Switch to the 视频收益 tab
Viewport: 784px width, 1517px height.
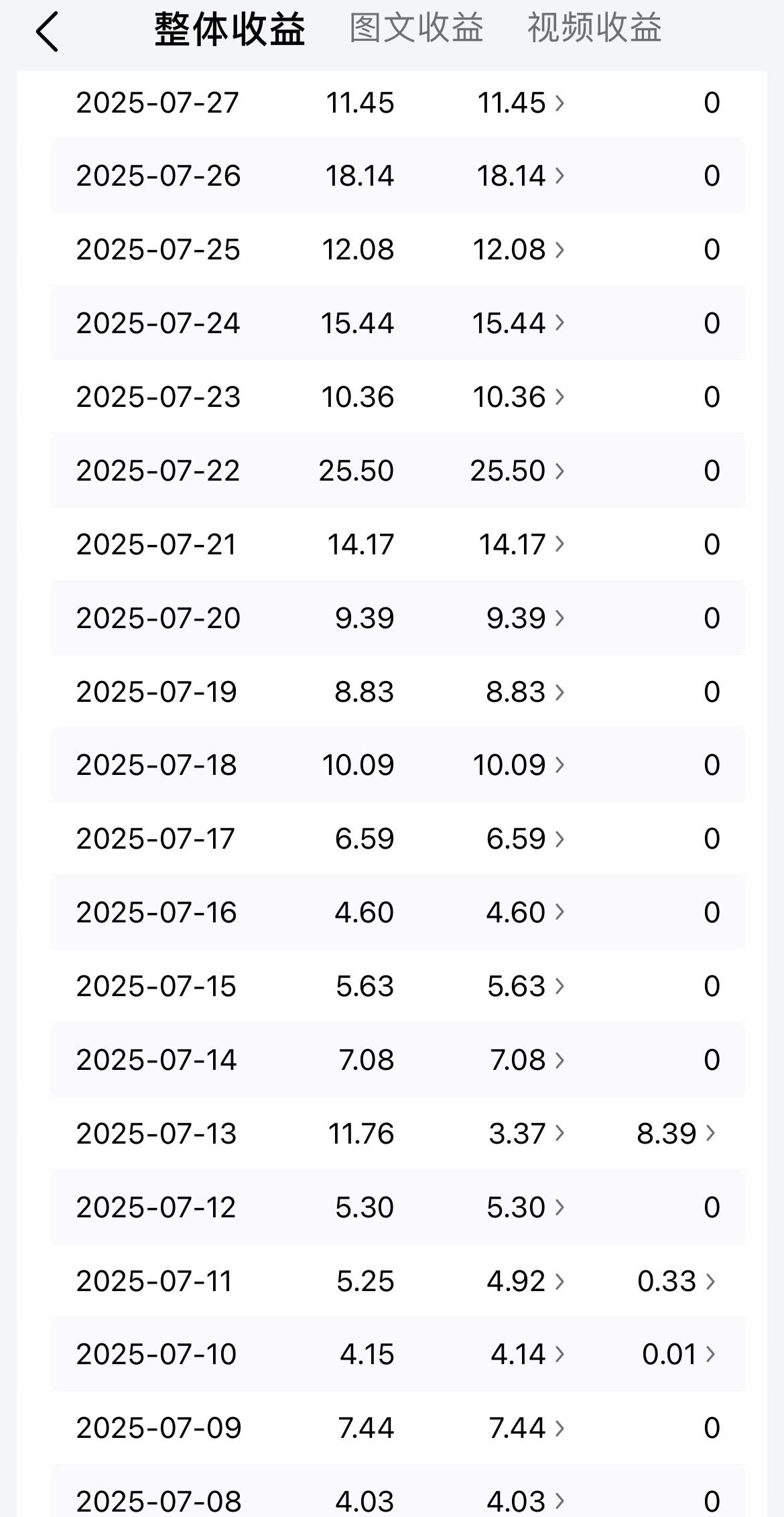tap(594, 29)
